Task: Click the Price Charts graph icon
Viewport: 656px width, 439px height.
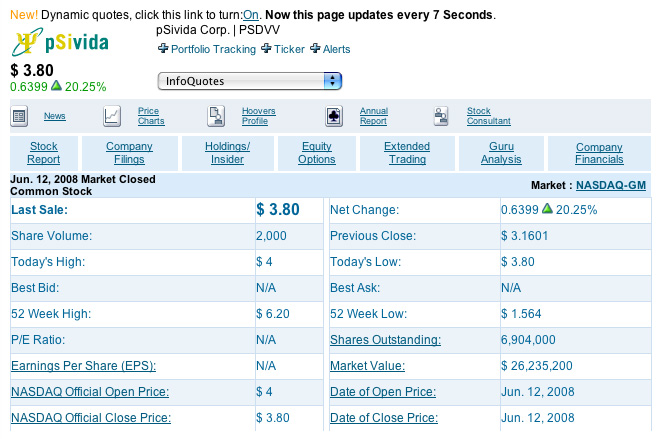Action: 112,116
